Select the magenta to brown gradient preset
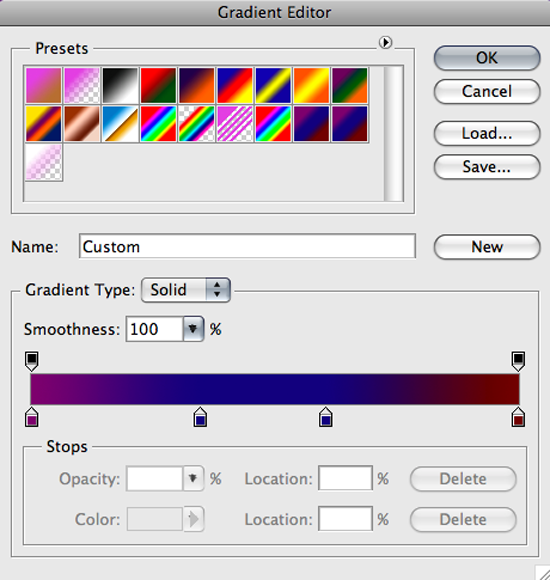Screen dimensions: 550x580 coord(44,85)
